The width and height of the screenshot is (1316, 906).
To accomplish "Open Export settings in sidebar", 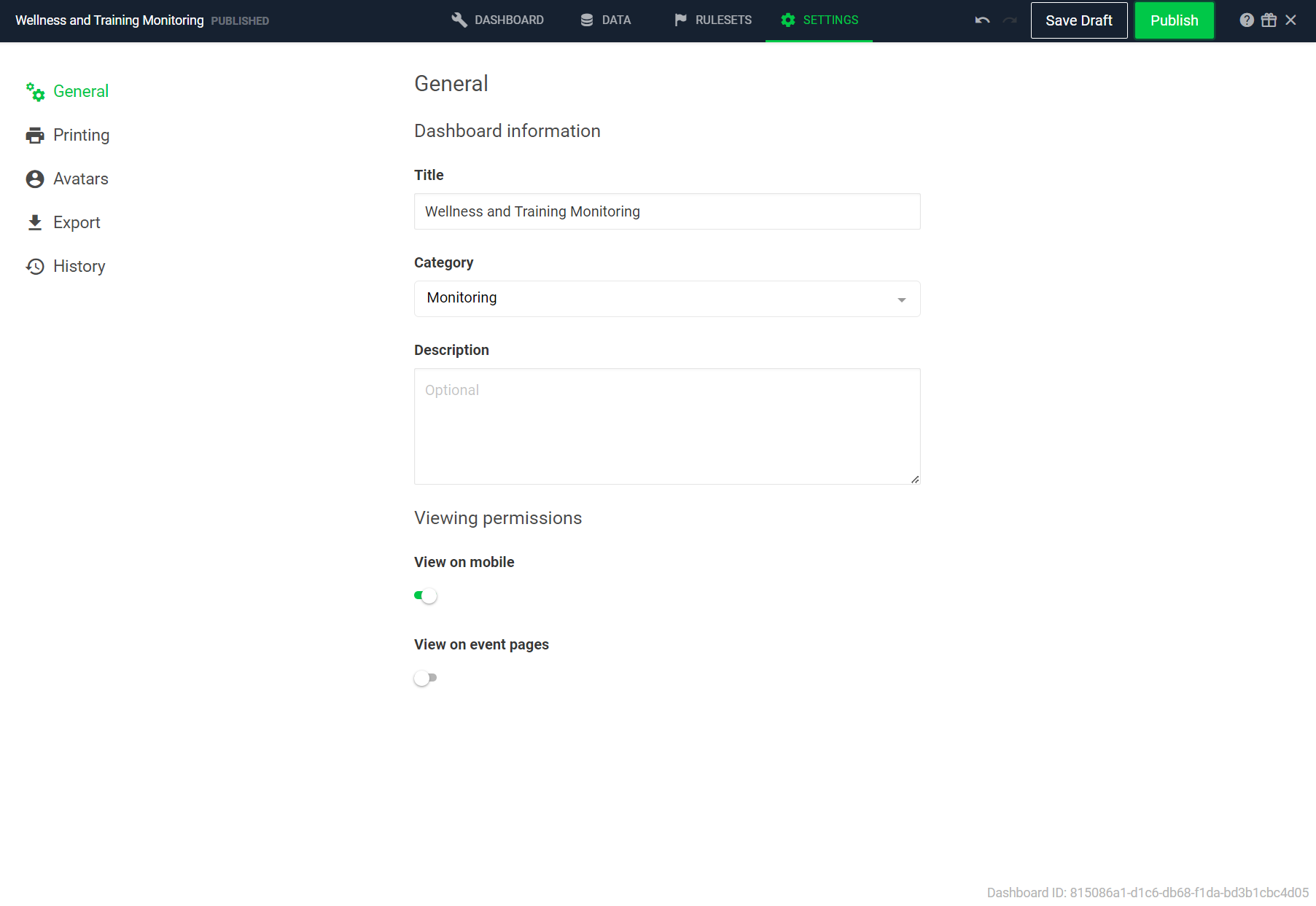I will [x=63, y=223].
